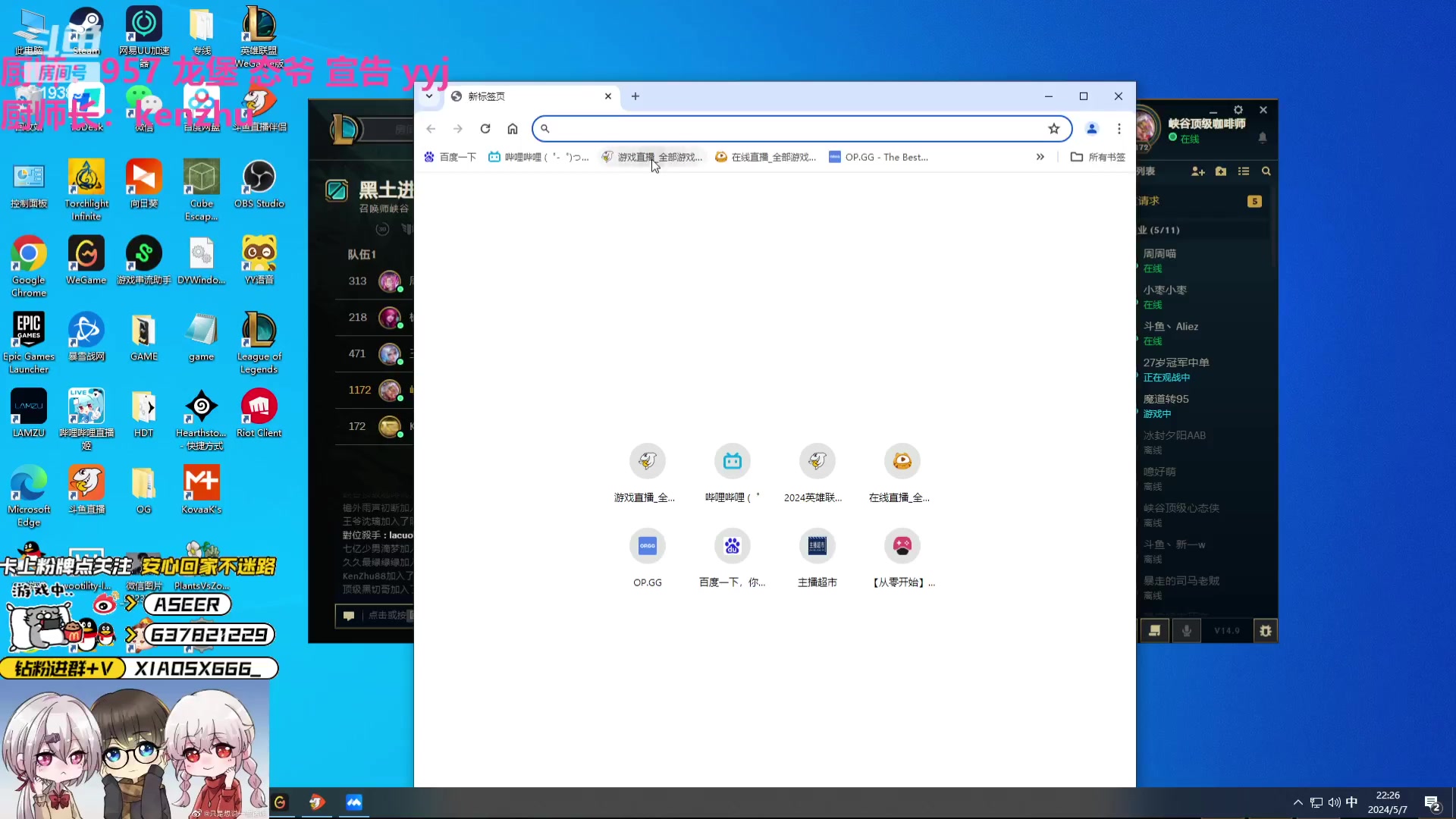
Task: Switch input method 中 in taskbar
Action: [1351, 802]
